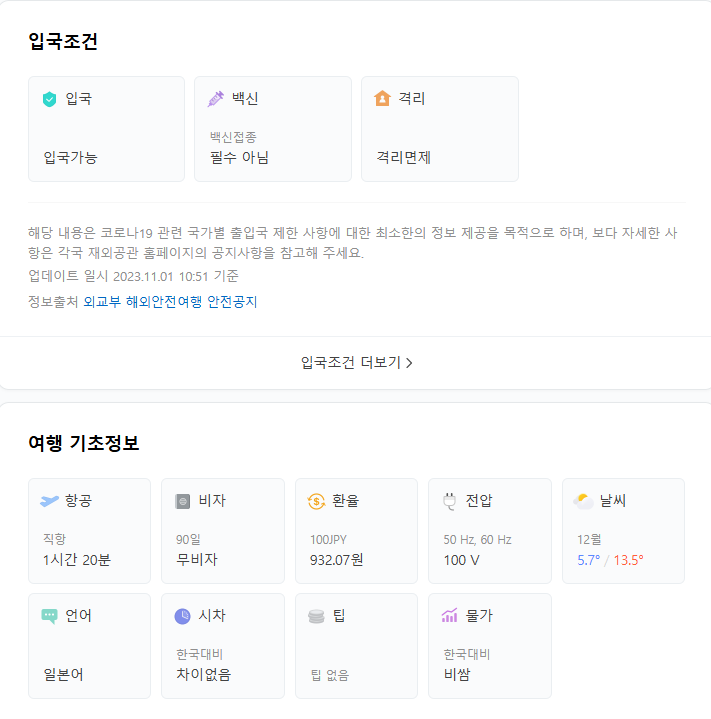The image size is (711, 719).
Task: Click the 여행 기초정보 section heading
Action: click(x=83, y=443)
